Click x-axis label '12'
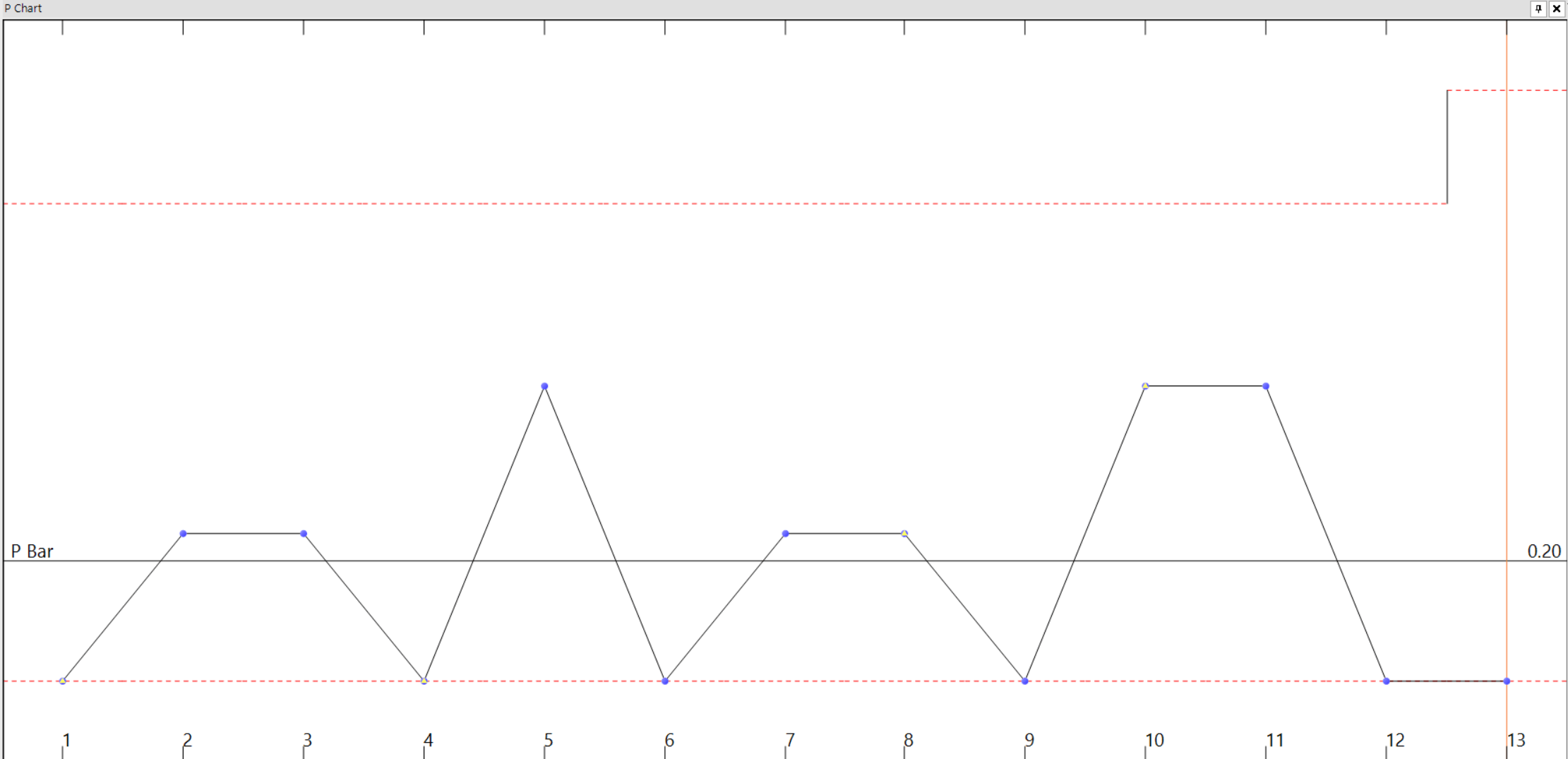Image resolution: width=1568 pixels, height=759 pixels. tap(1396, 740)
